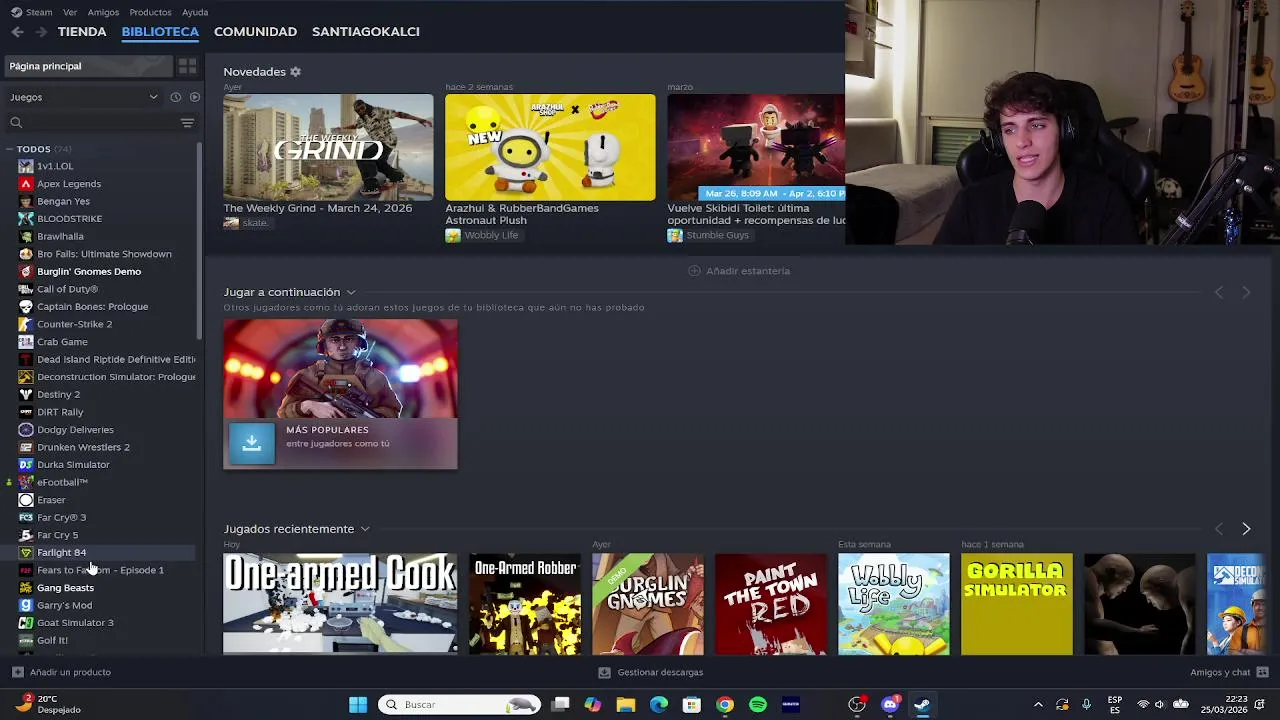Viewport: 1280px width, 720px height.
Task: Collapse the TODOS category
Action: [9, 149]
